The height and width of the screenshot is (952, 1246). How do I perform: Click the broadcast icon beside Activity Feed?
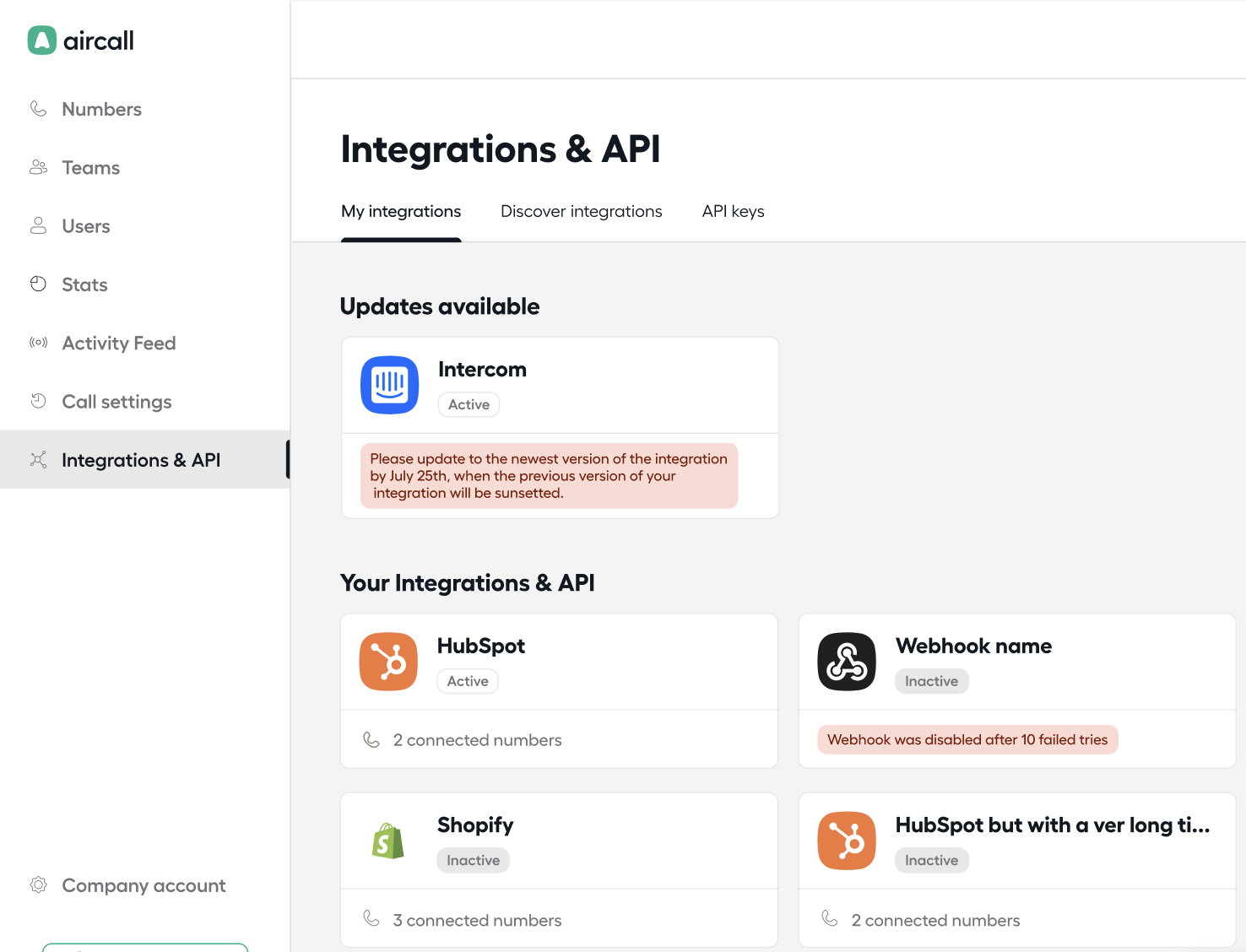click(x=38, y=343)
